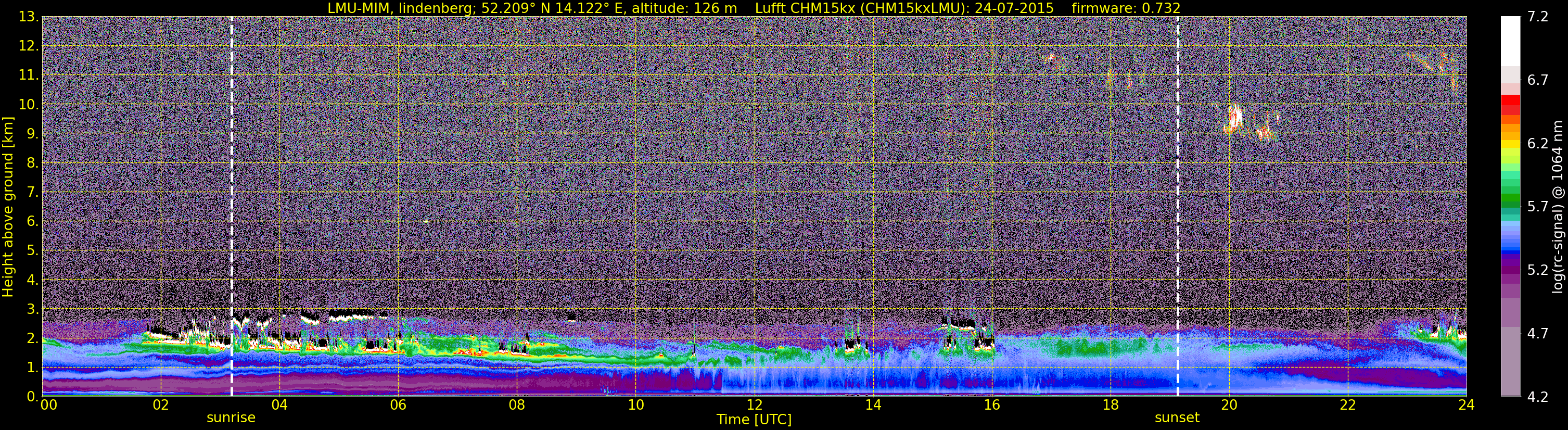Click the x-axis tick label '22'
The image size is (1568, 430).
pyautogui.click(x=1348, y=406)
